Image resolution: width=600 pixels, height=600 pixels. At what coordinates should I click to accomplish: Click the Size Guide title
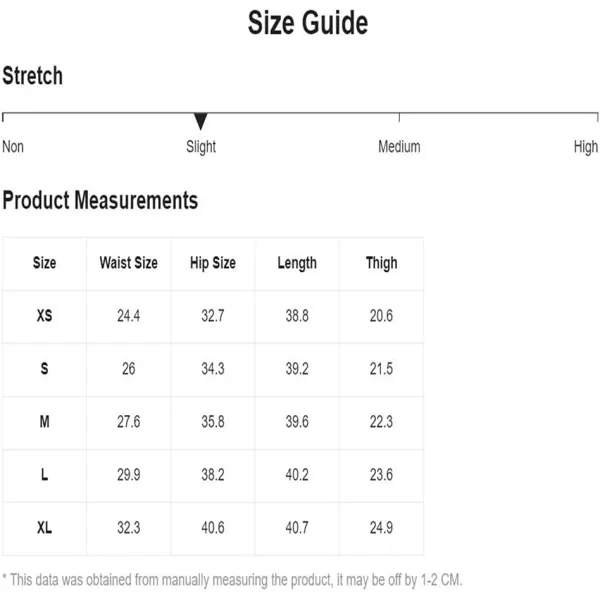(308, 23)
